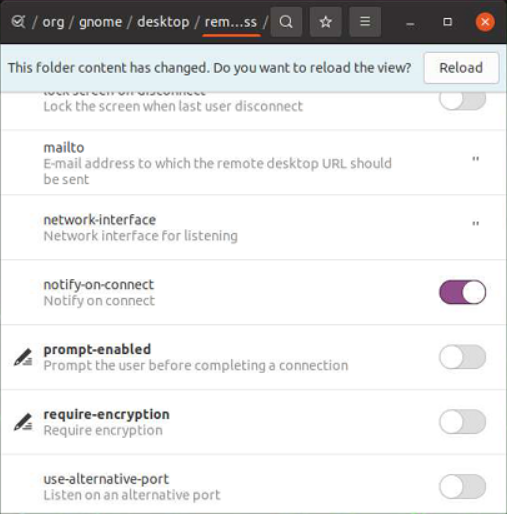Open the network-interface key
Image resolution: width=507 pixels, height=514 pixels.
coord(253,227)
